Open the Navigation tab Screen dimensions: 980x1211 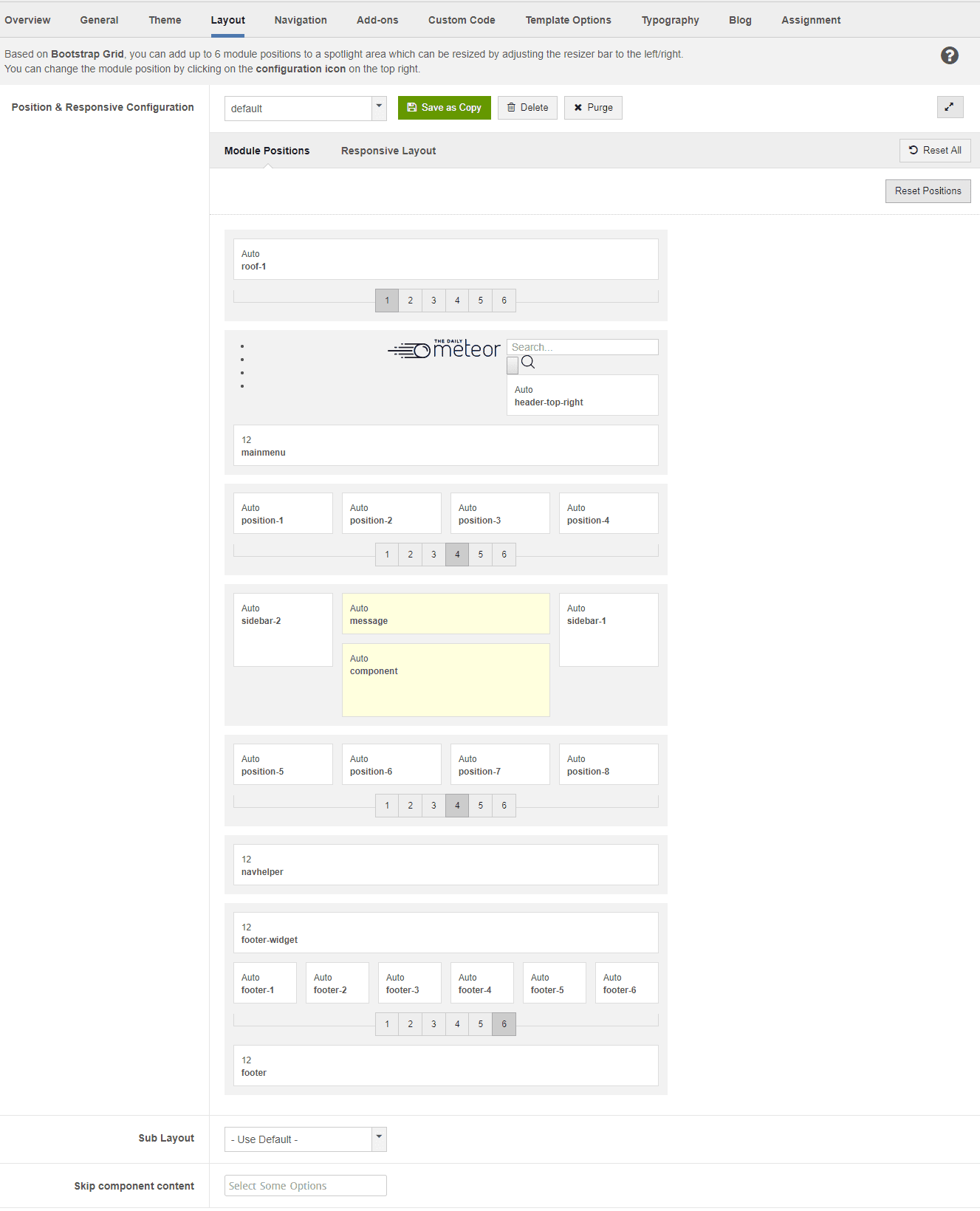point(301,20)
